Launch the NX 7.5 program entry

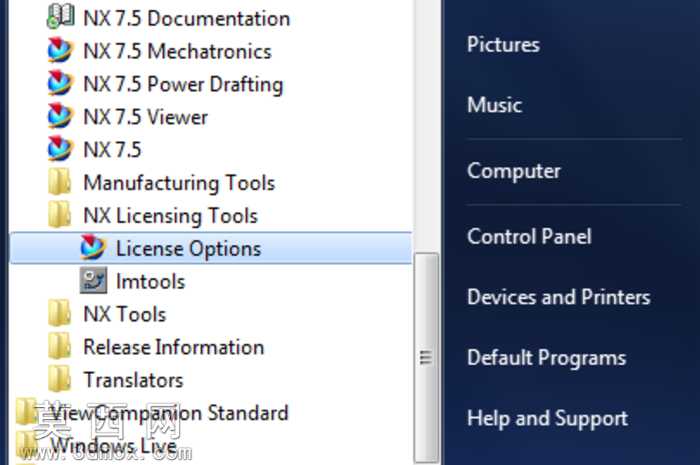(112, 149)
